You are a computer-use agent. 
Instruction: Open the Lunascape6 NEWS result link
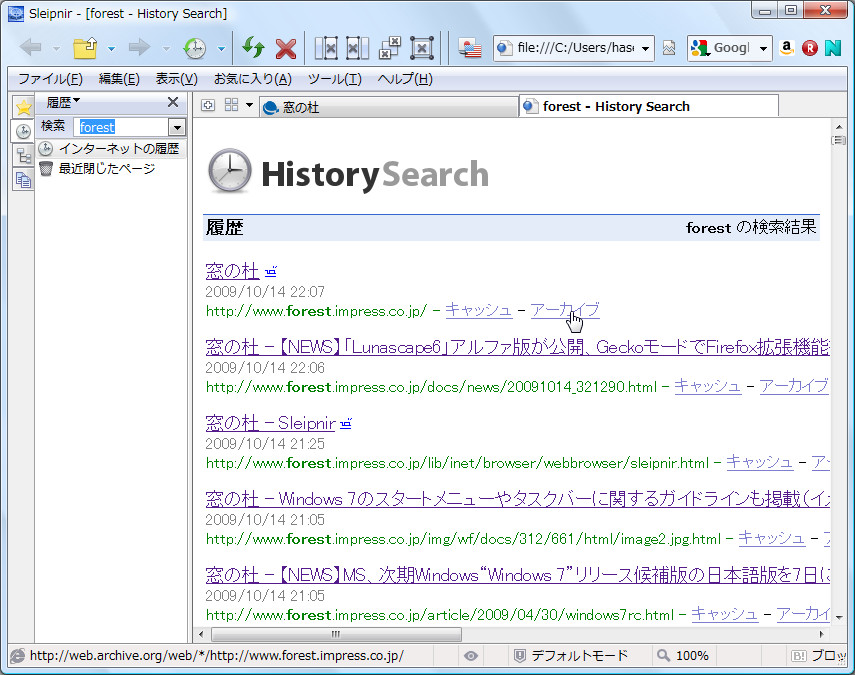point(517,347)
